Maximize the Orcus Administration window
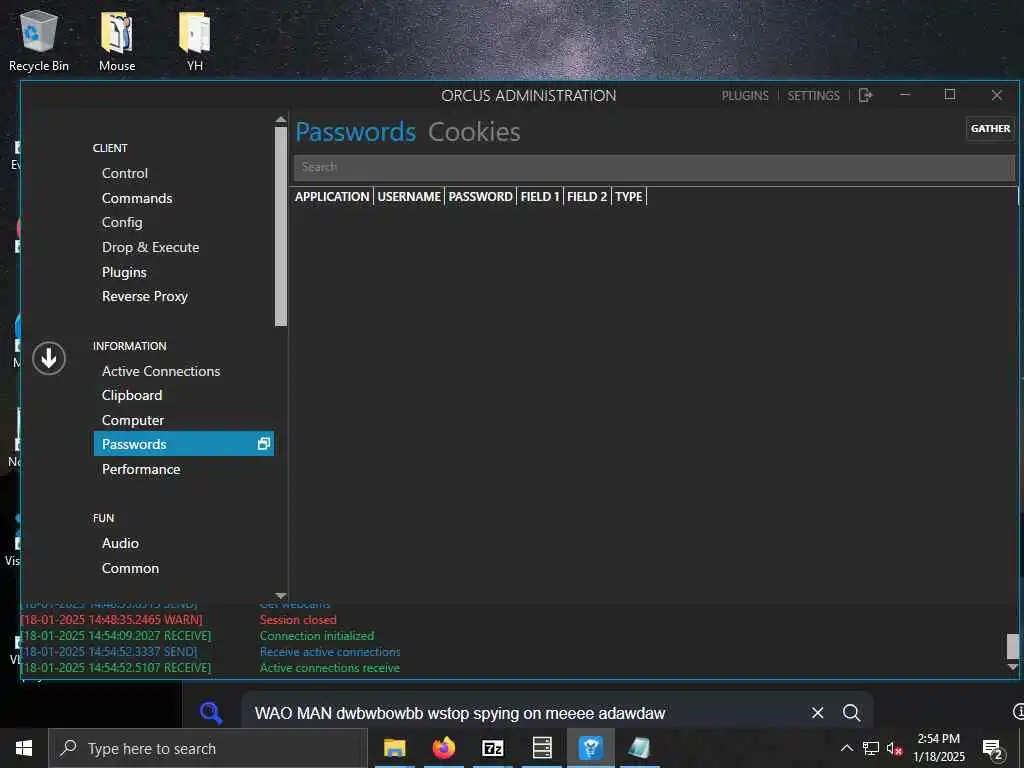The height and width of the screenshot is (768, 1024). pos(950,95)
